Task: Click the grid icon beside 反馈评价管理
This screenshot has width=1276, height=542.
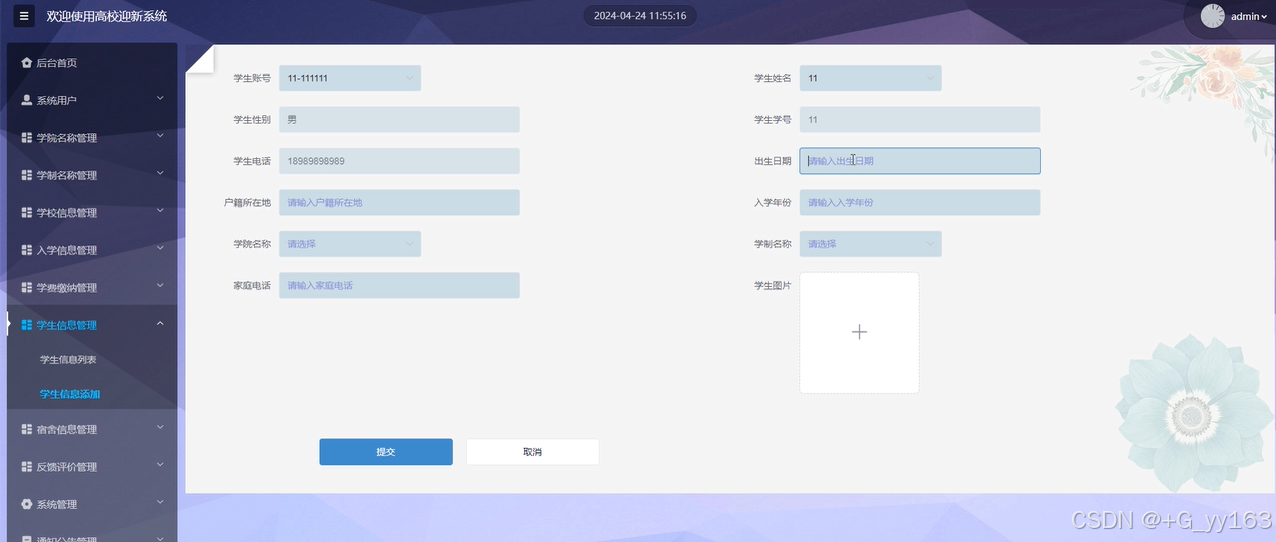Action: pos(27,467)
